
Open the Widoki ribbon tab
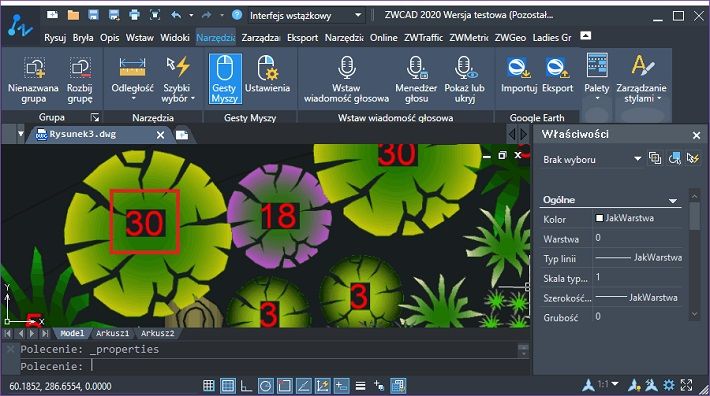point(175,38)
